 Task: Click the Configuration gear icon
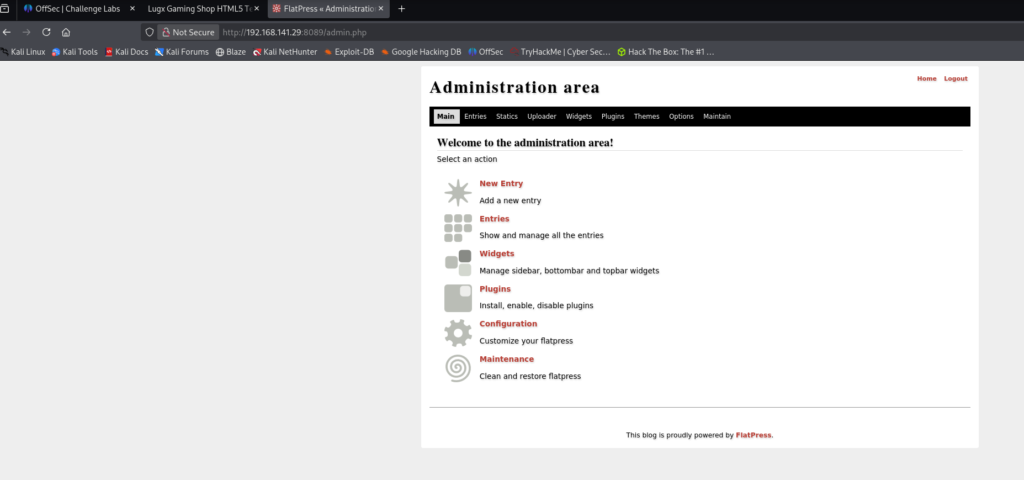(457, 332)
